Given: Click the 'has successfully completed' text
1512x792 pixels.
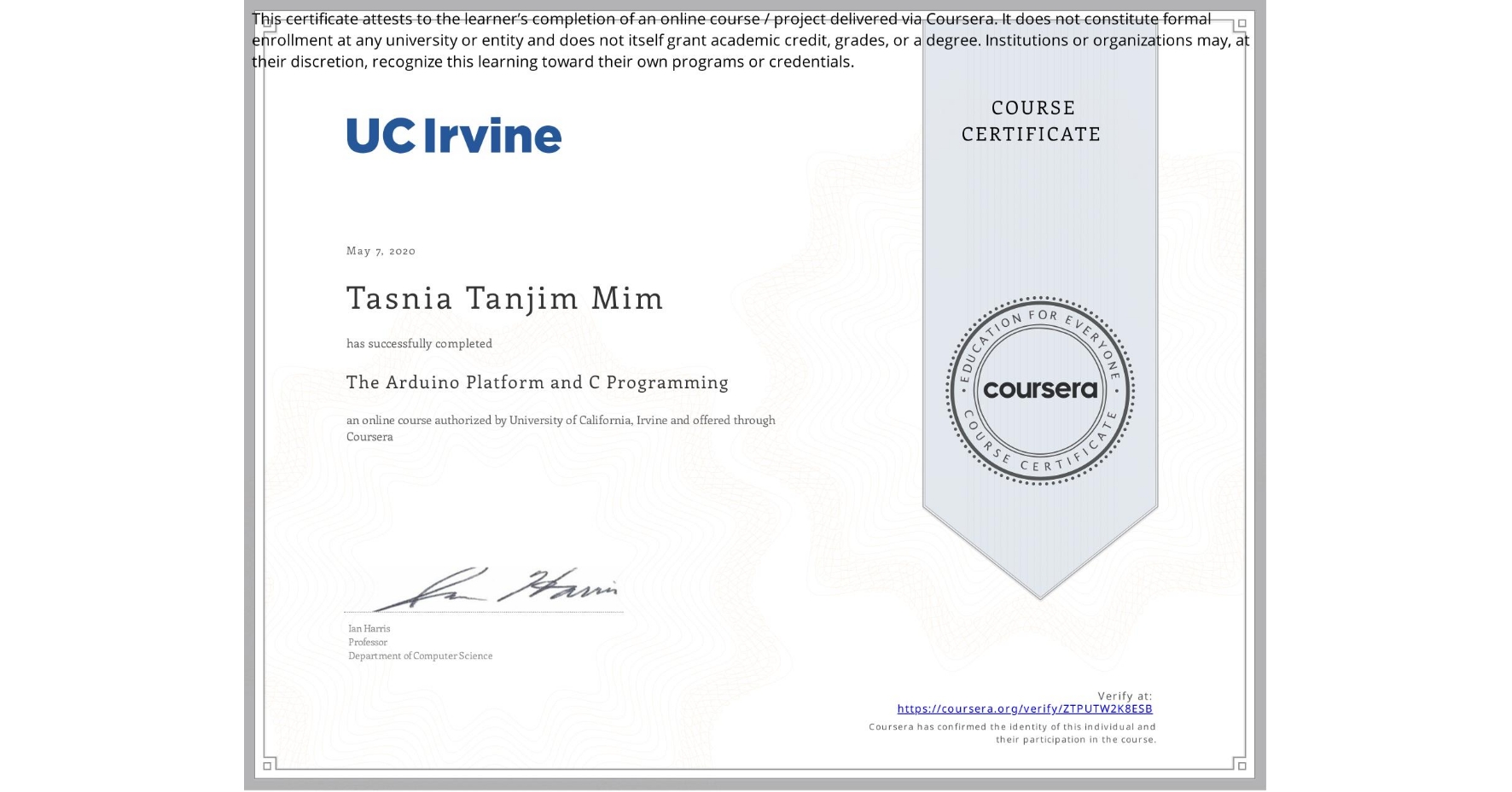Looking at the screenshot, I should point(419,344).
